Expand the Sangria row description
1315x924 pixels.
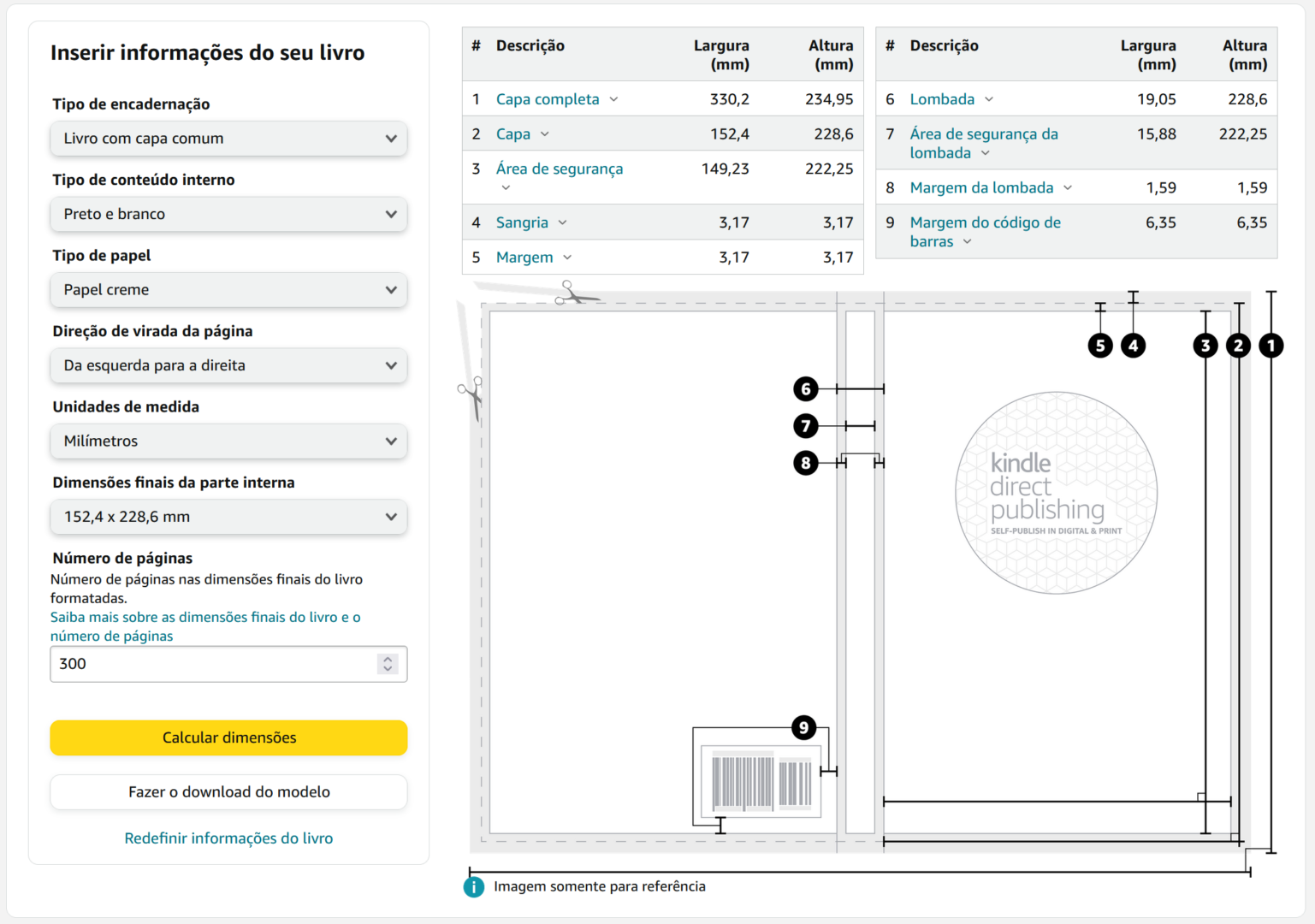531,222
